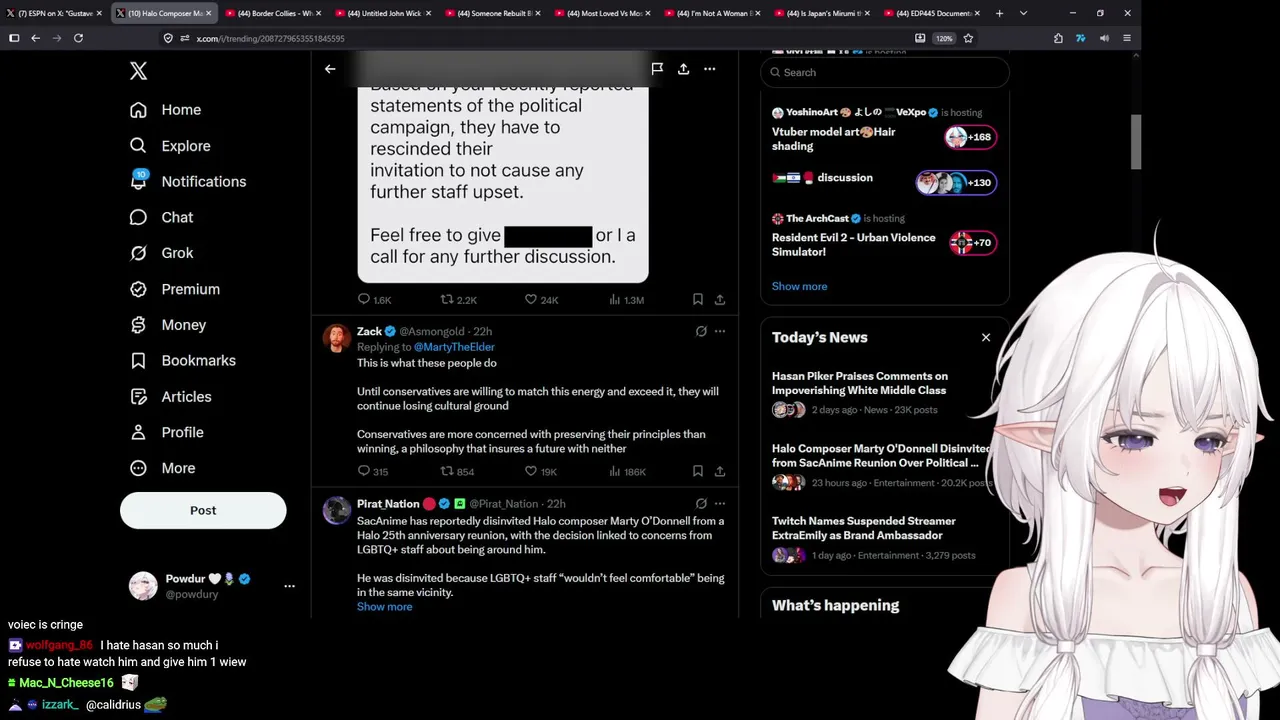Open the three-dot menu on Pirat_Nation's post

tap(720, 503)
